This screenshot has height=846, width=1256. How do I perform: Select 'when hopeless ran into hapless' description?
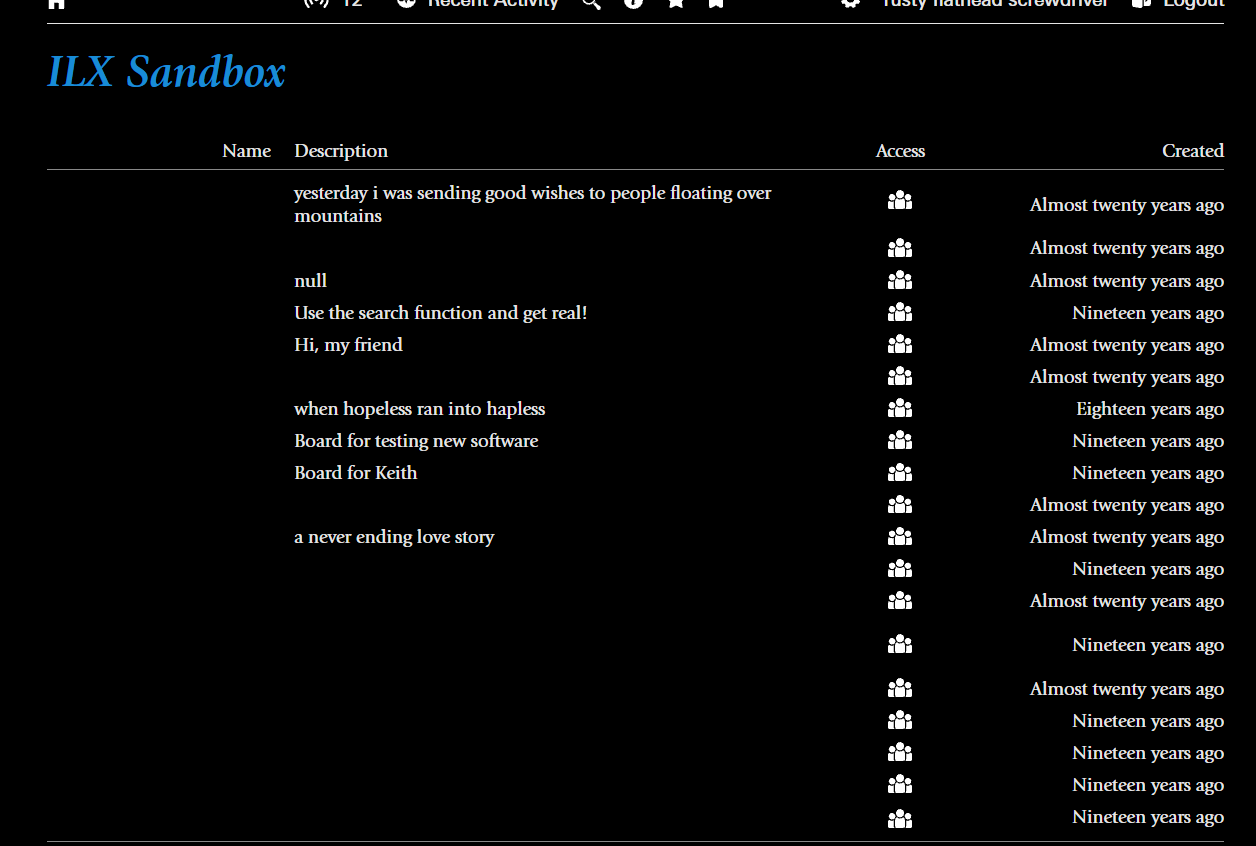[420, 409]
